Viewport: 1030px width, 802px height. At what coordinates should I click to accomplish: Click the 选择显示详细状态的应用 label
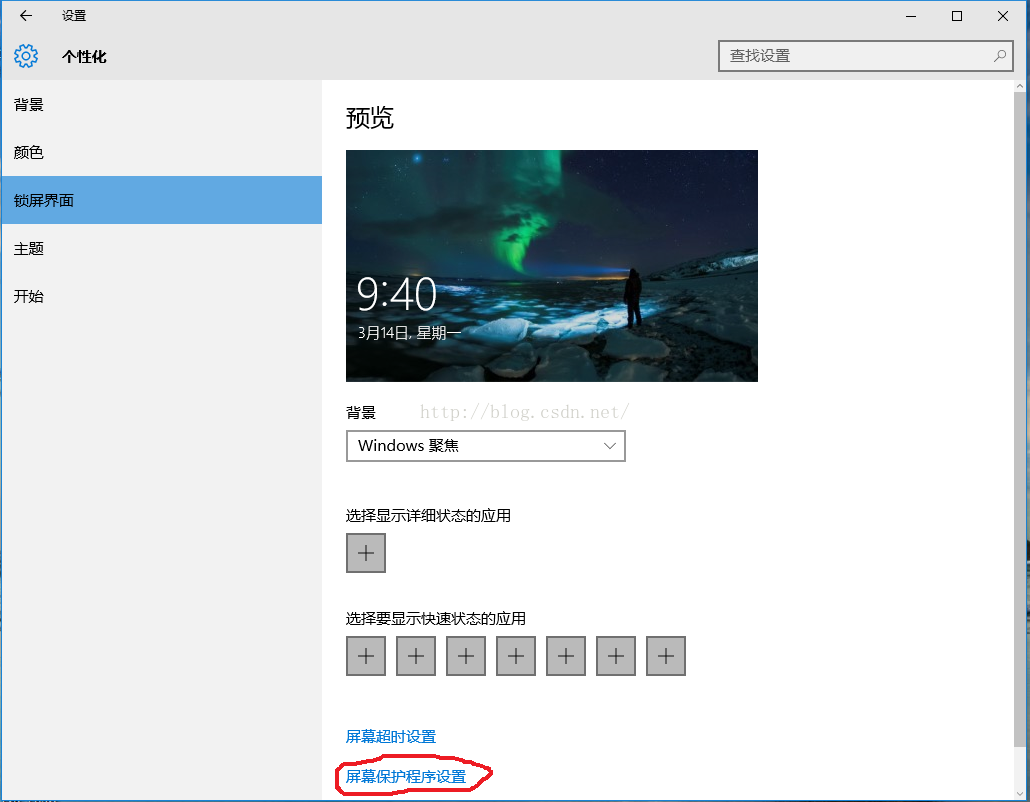click(x=428, y=516)
